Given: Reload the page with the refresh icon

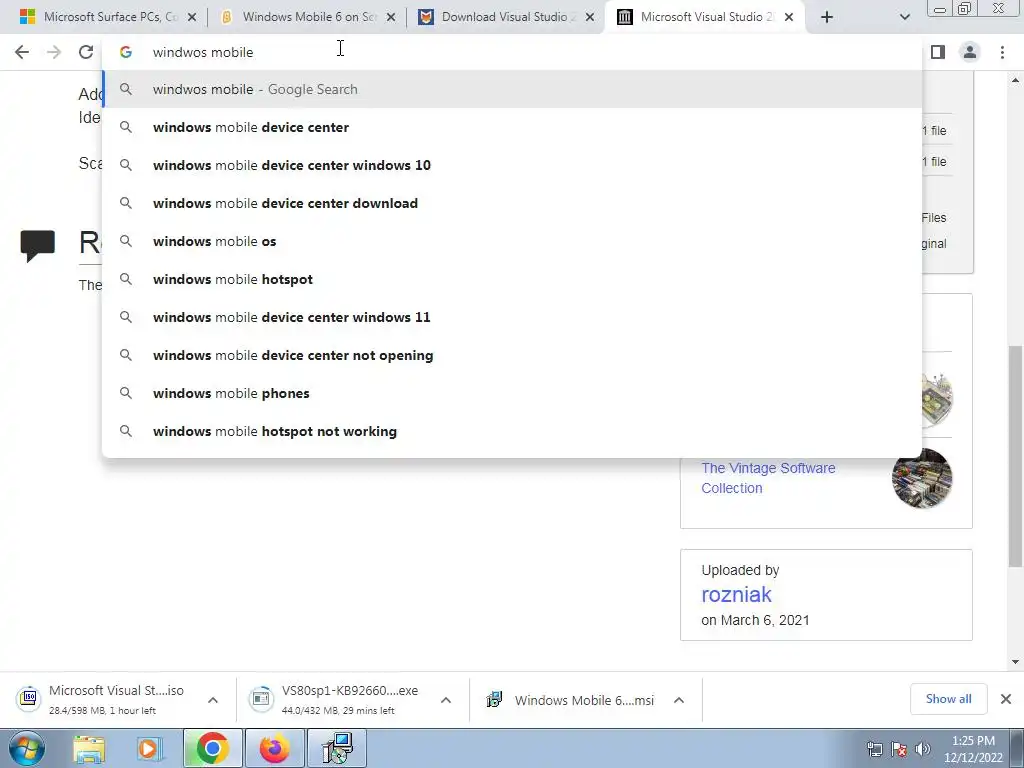Looking at the screenshot, I should [x=86, y=52].
